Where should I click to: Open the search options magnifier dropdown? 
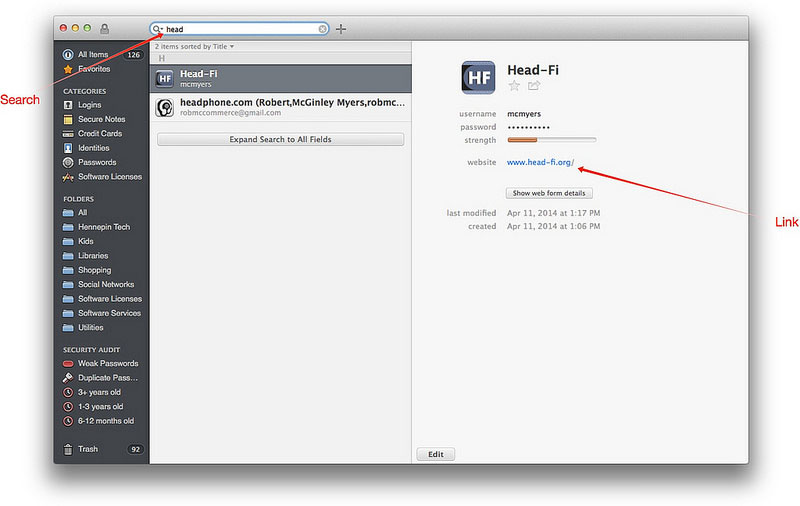coord(158,29)
